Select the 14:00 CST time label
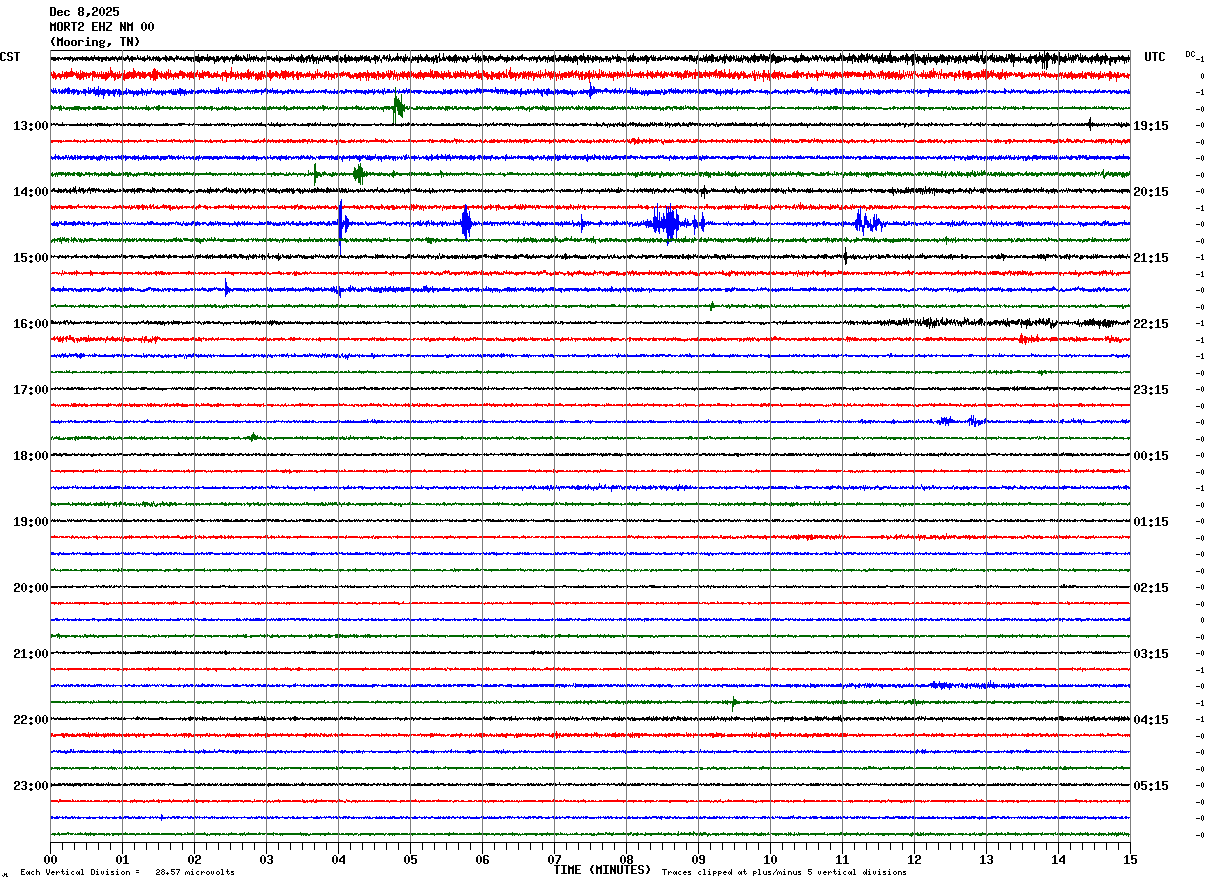 click(x=30, y=192)
